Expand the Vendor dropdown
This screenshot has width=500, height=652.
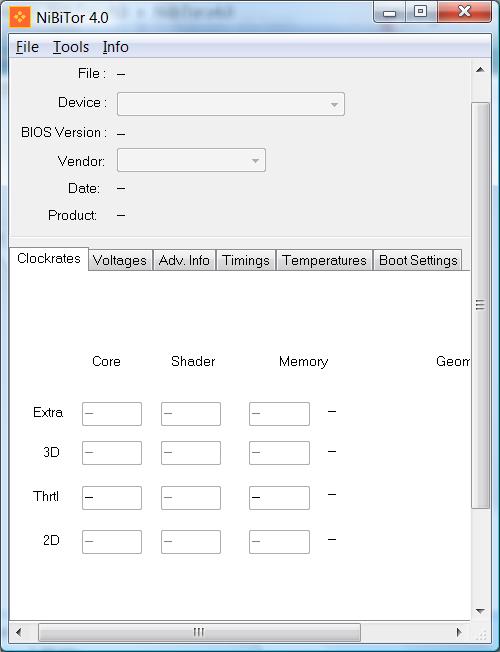coord(191,160)
